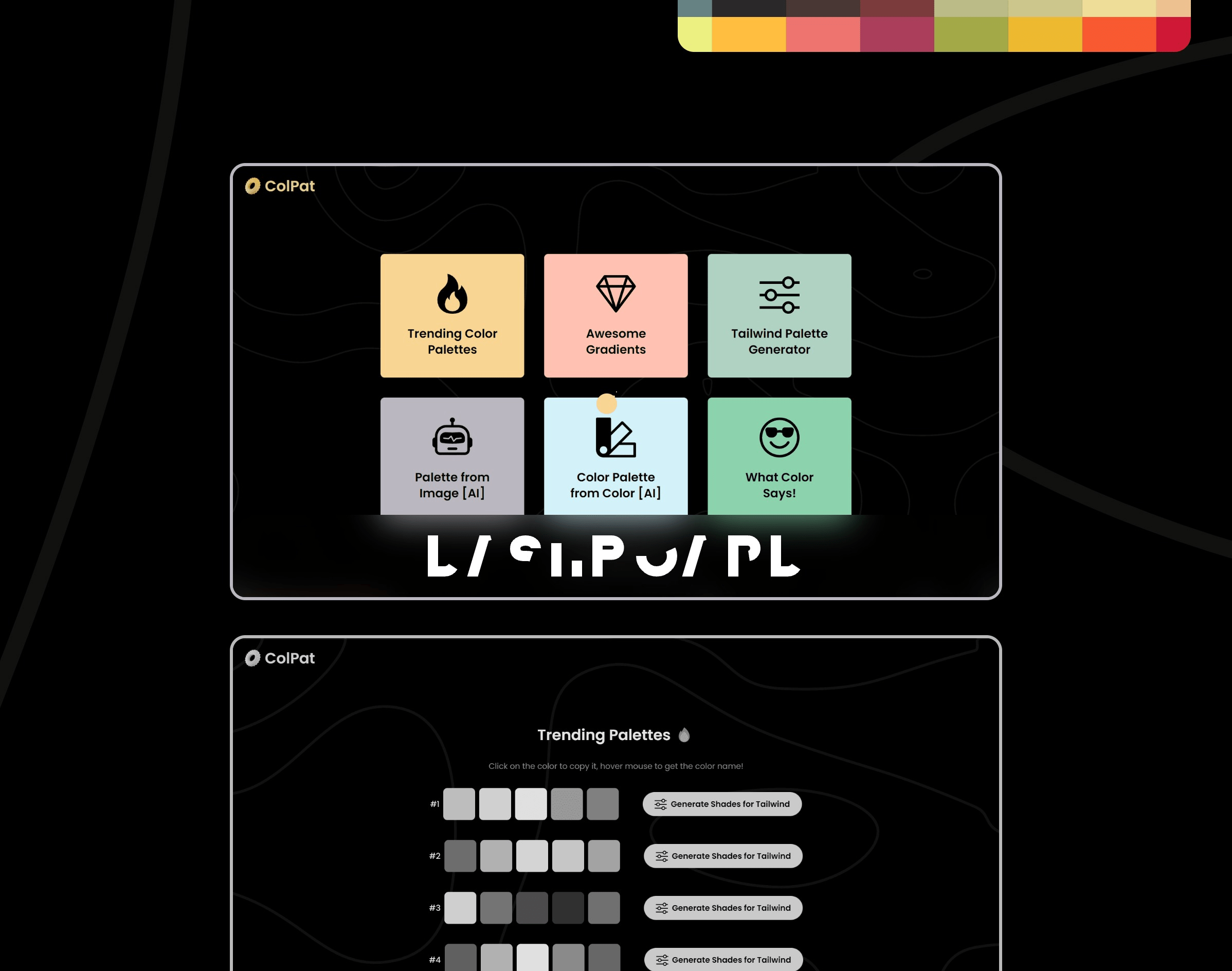Click the Trending Color Palettes fire icon
Image resolution: width=1232 pixels, height=971 pixels.
(451, 295)
